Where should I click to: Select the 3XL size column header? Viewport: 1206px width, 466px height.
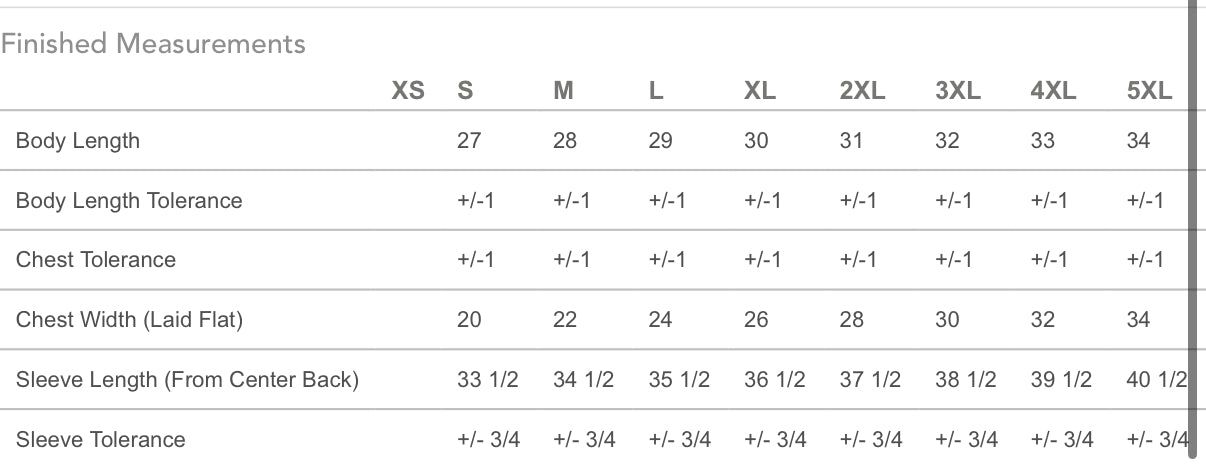[x=957, y=91]
